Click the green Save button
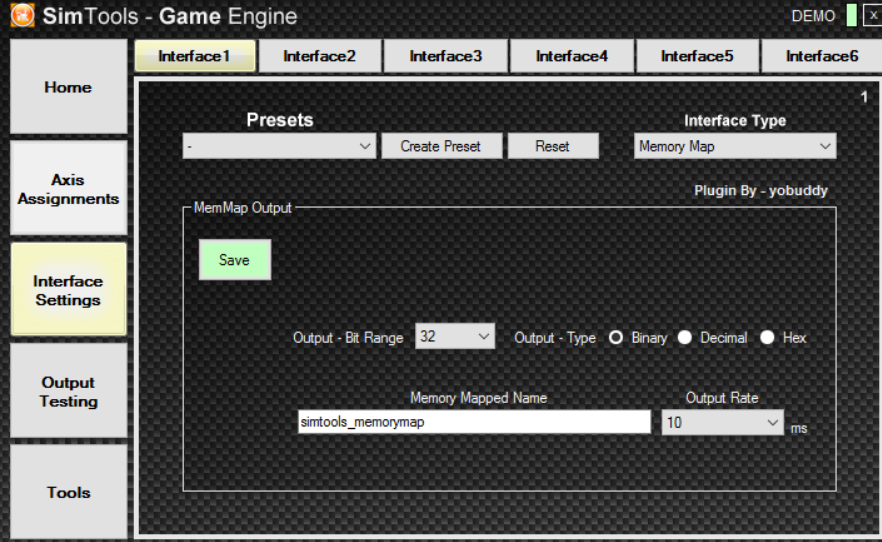The image size is (882, 542). (x=235, y=260)
